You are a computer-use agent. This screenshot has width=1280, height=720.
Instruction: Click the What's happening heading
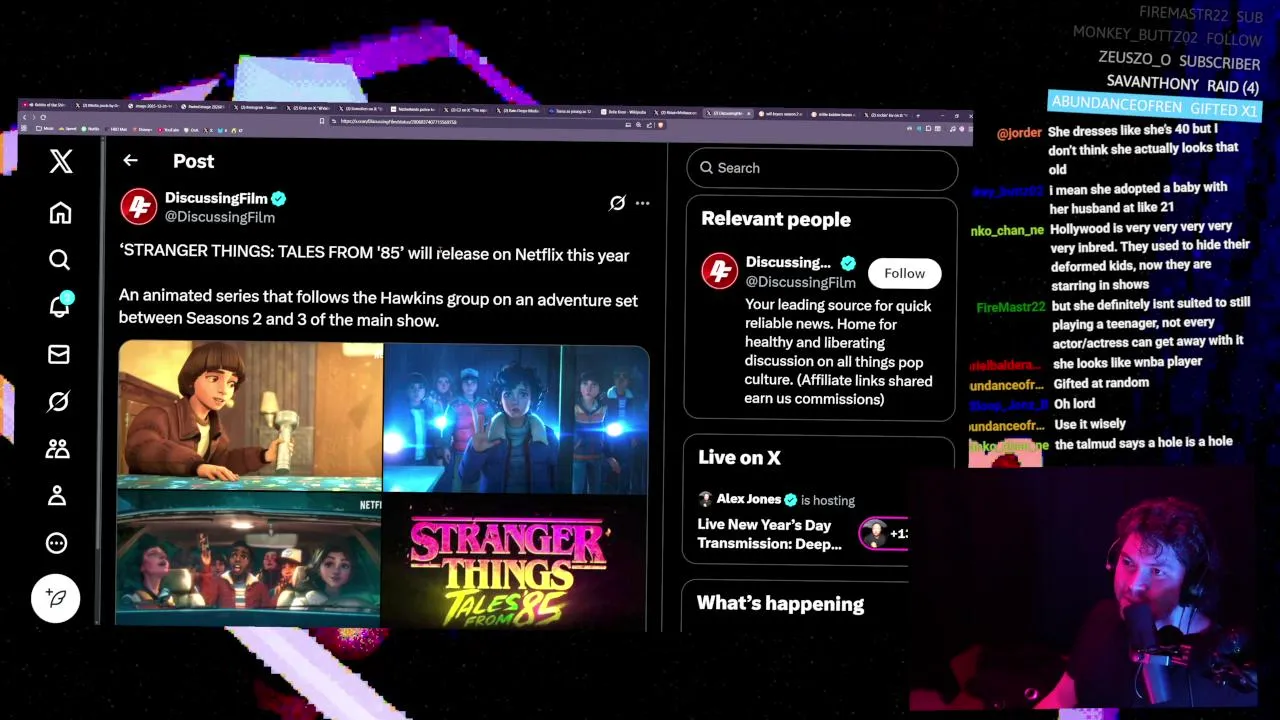(x=780, y=603)
